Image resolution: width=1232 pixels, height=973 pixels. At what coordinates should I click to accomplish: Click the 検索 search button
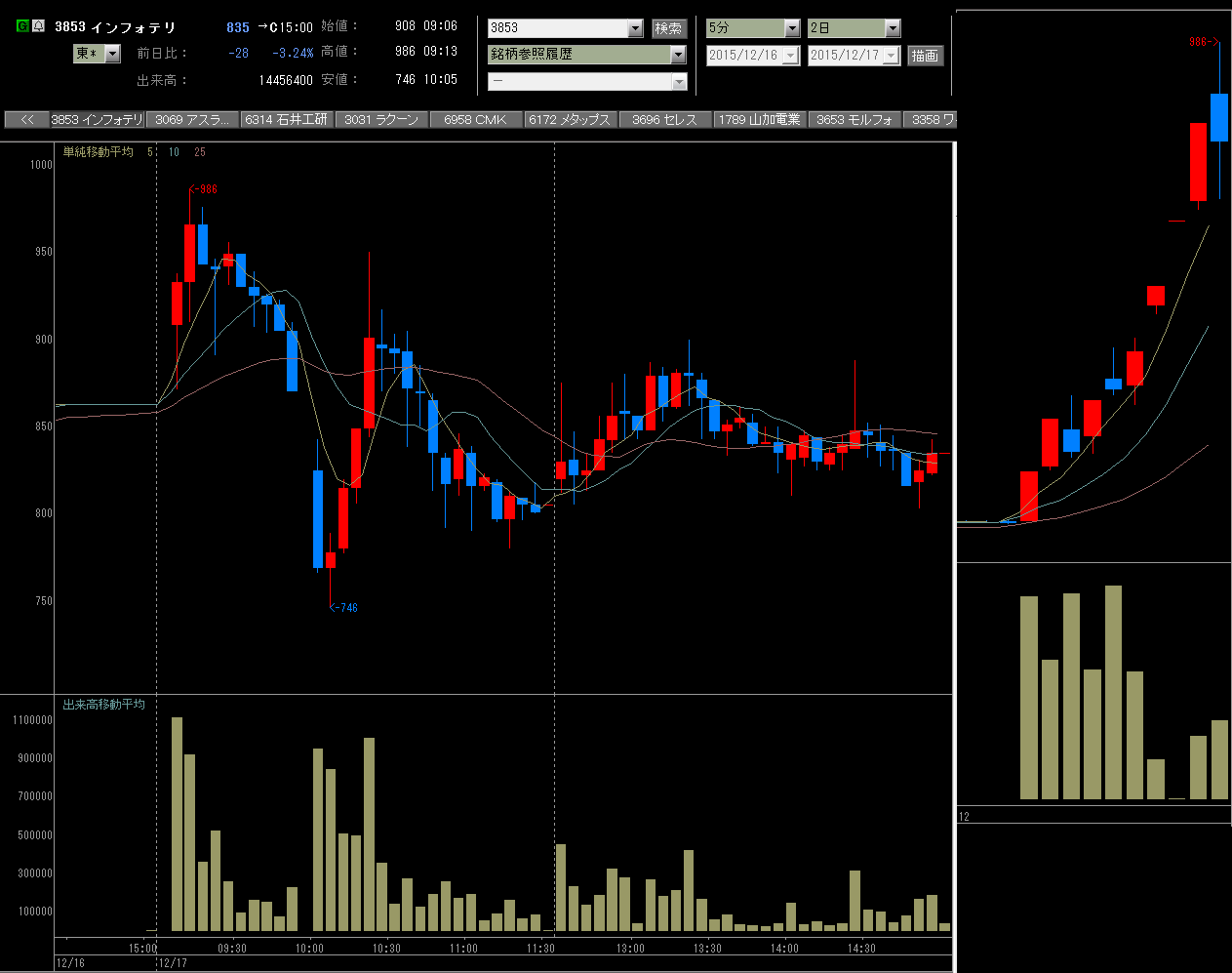point(669,28)
